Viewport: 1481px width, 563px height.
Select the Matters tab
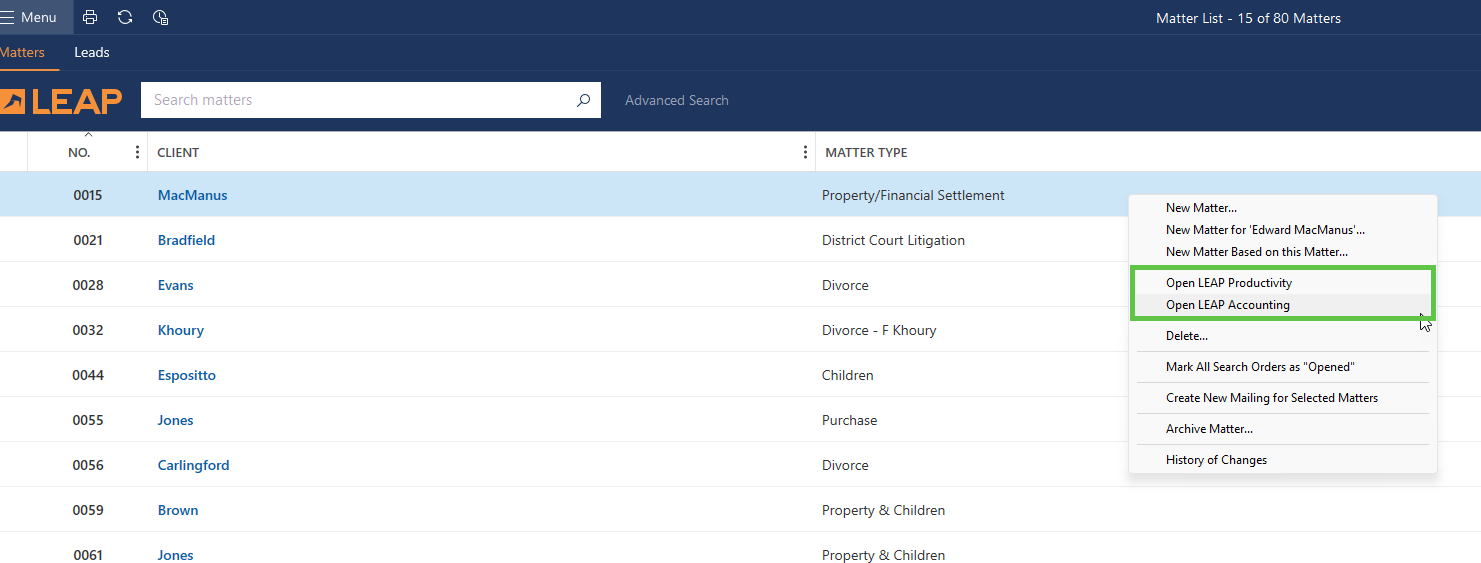click(23, 52)
